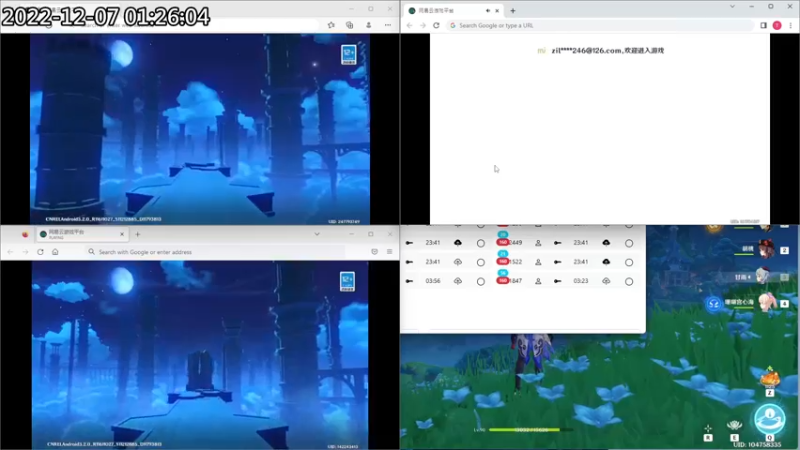Trigger the elemental burst Q skill

(x=769, y=419)
